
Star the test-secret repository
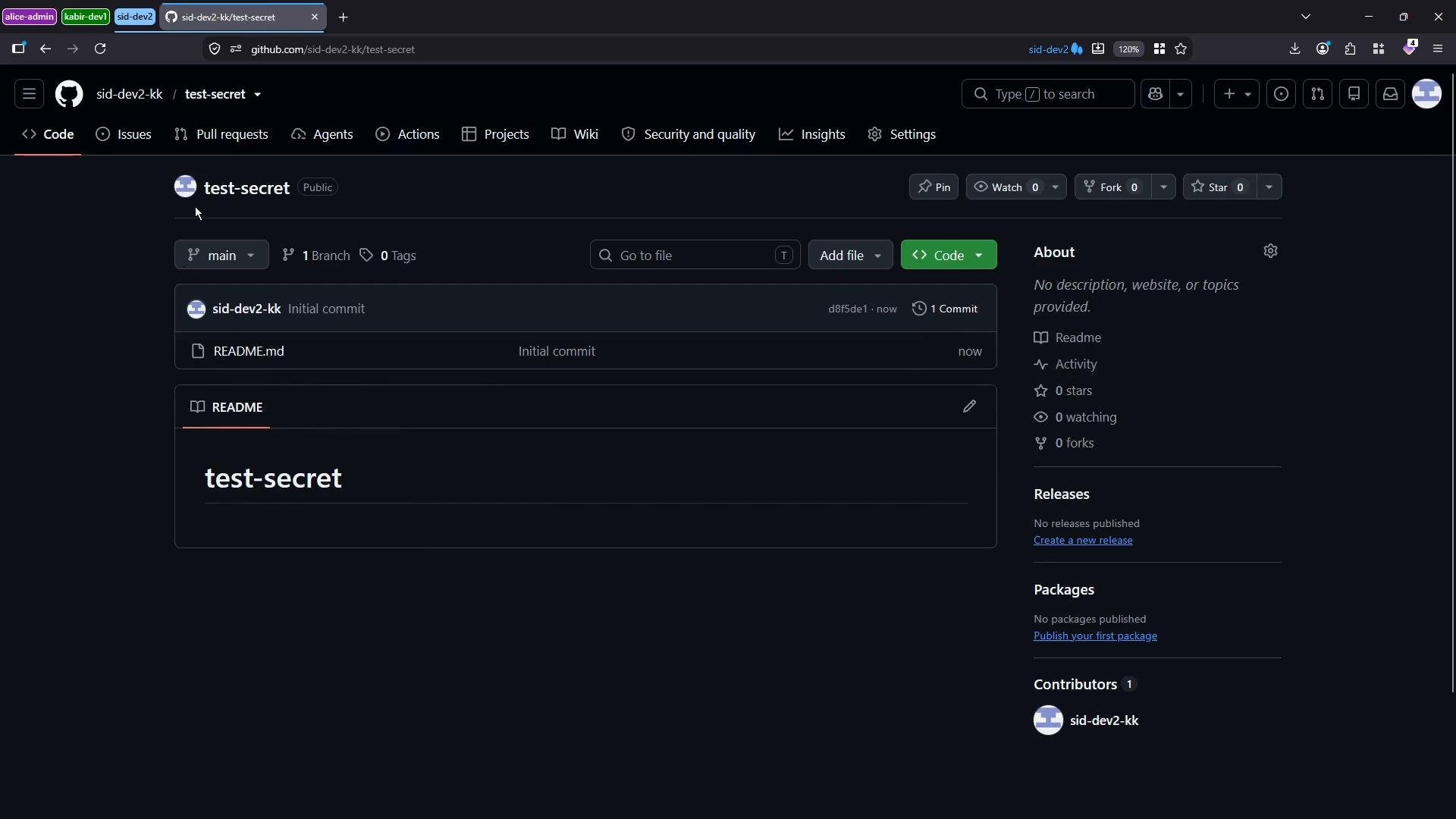tap(1219, 187)
